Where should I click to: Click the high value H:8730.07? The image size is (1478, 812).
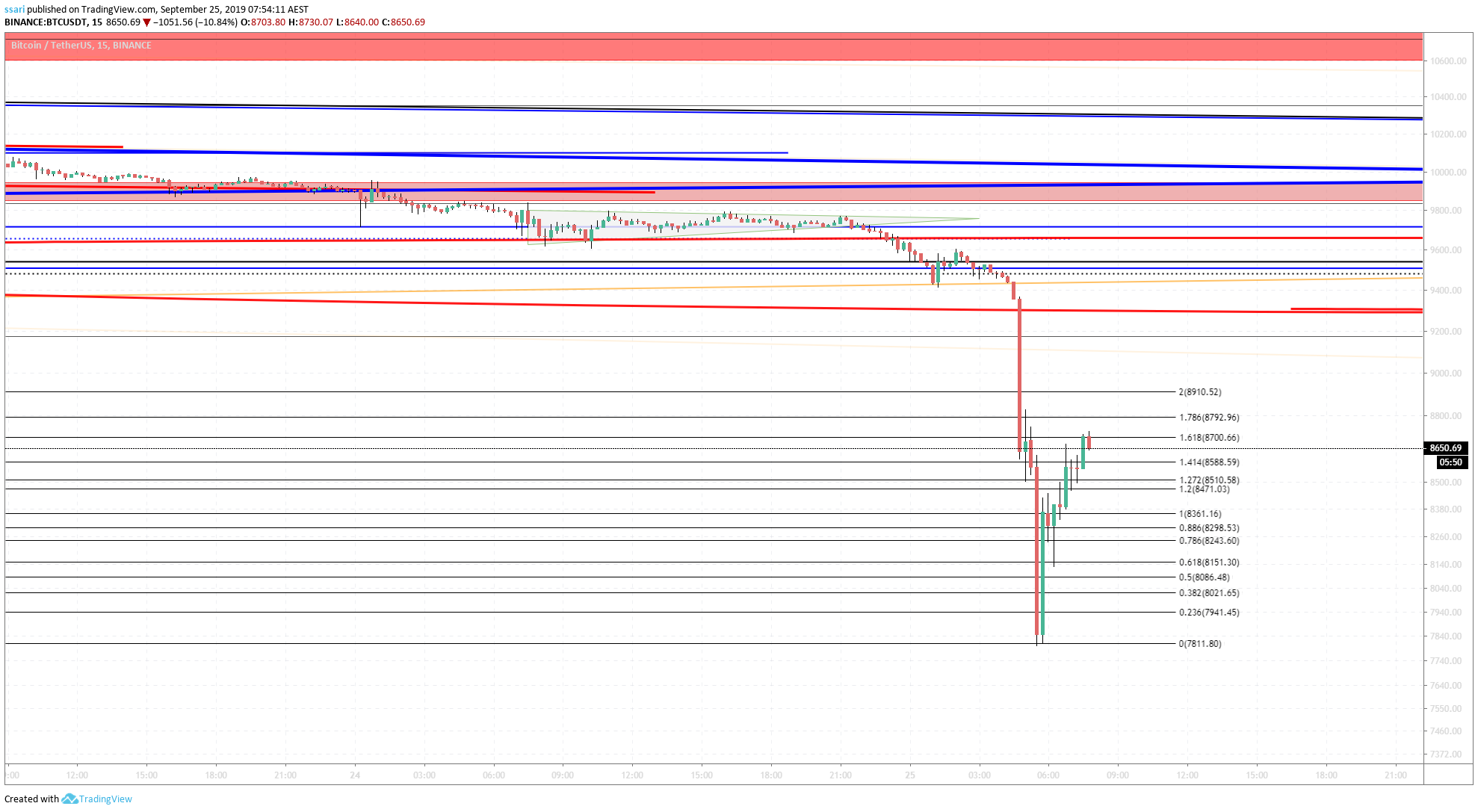pos(311,22)
